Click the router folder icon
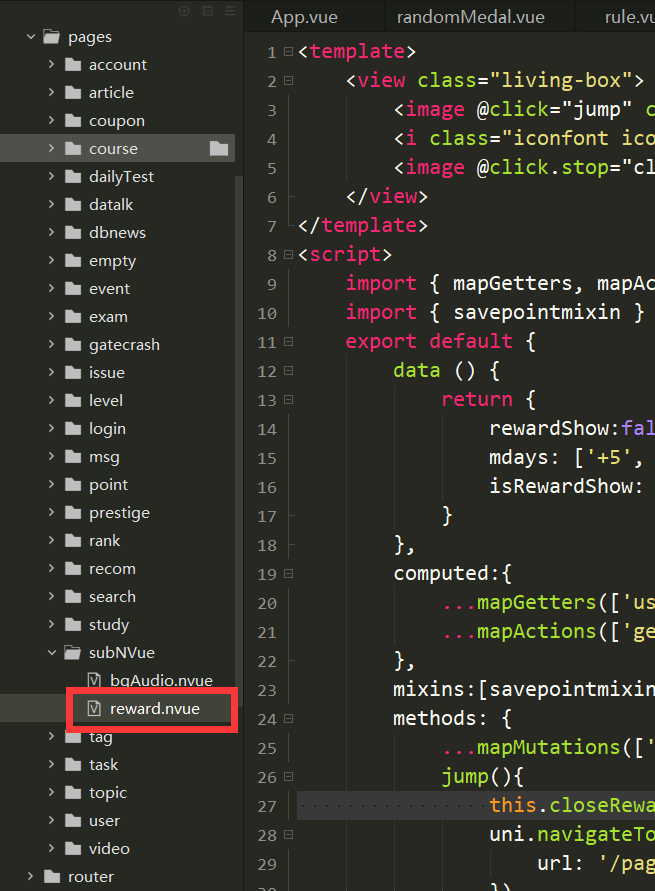Screen dimensions: 655x891 (52, 876)
